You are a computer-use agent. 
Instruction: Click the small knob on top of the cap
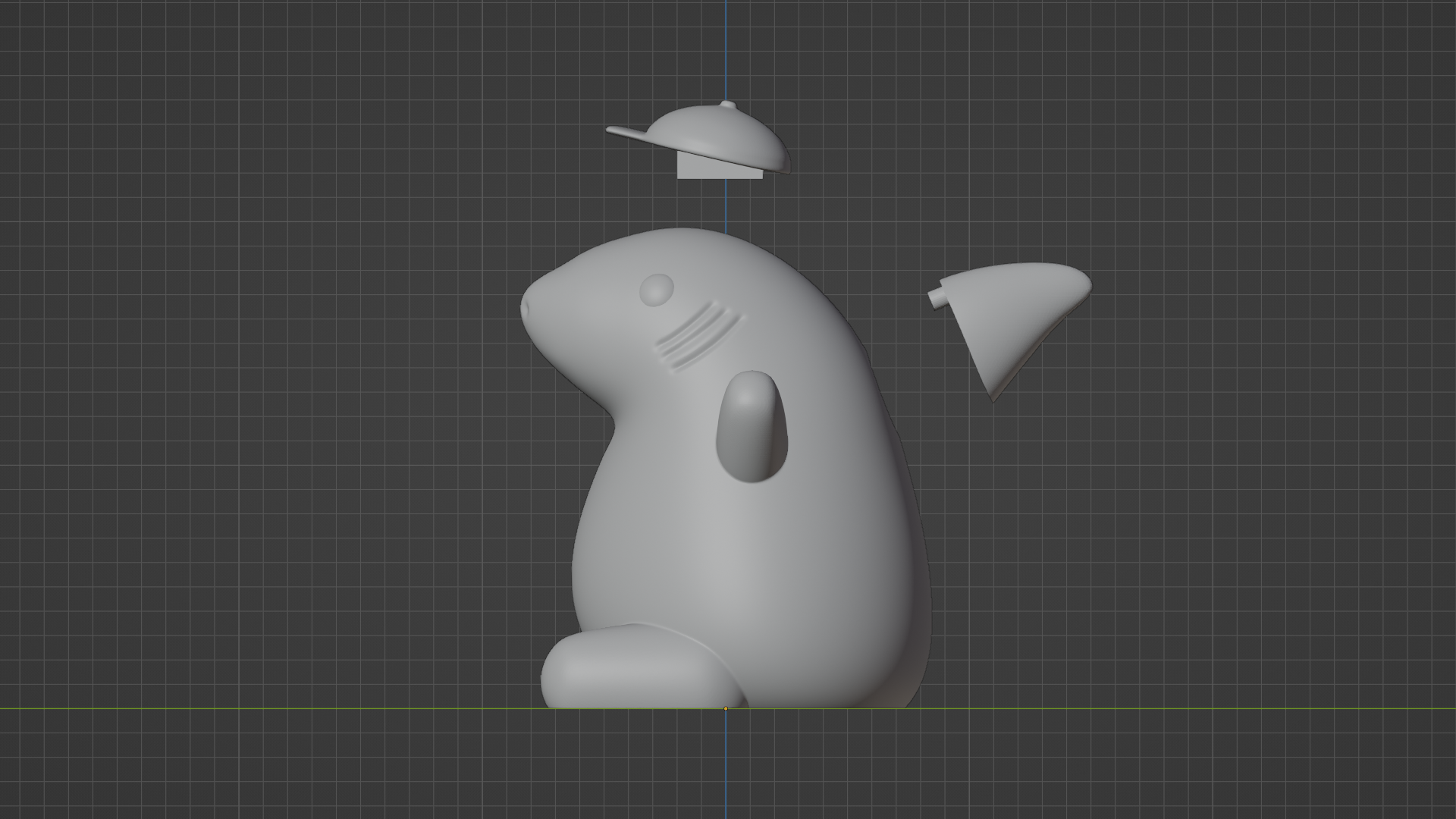pos(726,104)
